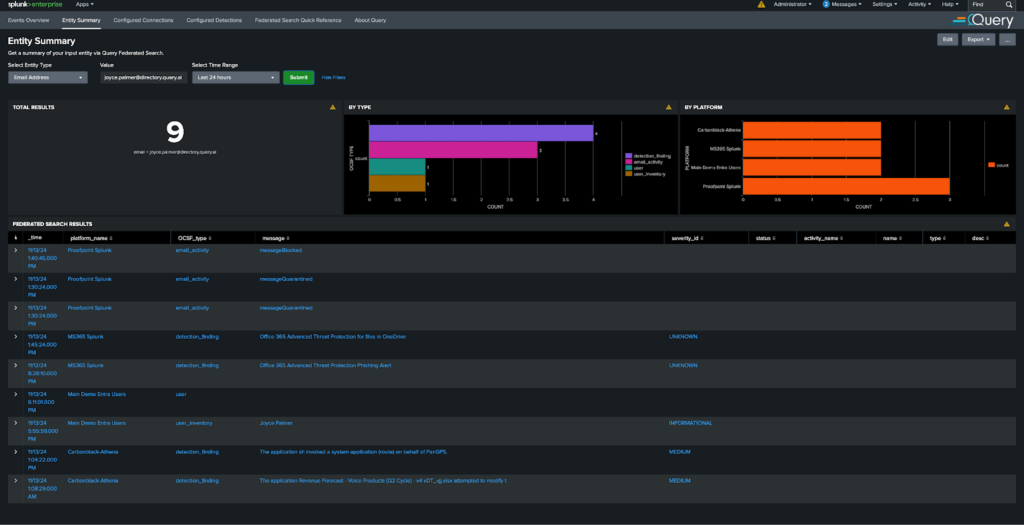This screenshot has height=525, width=1024.
Task: Click the purple detection_finding bar in chart
Action: 481,133
